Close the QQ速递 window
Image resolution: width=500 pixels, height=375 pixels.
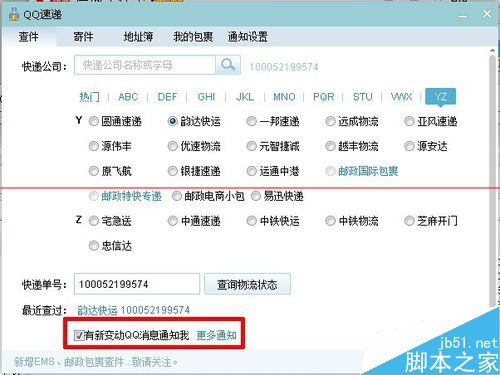click(487, 14)
